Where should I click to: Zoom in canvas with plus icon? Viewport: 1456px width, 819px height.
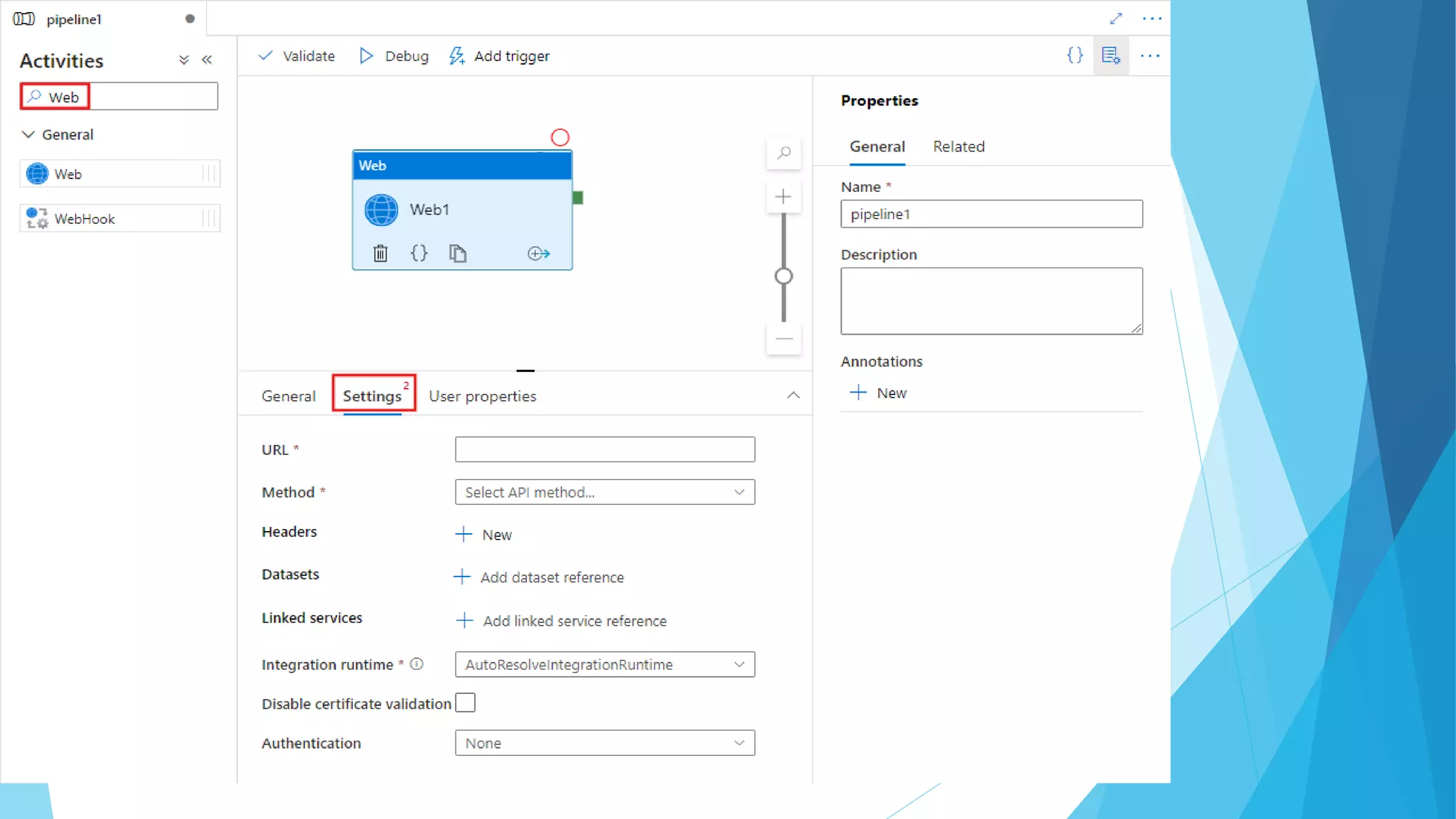[x=783, y=196]
